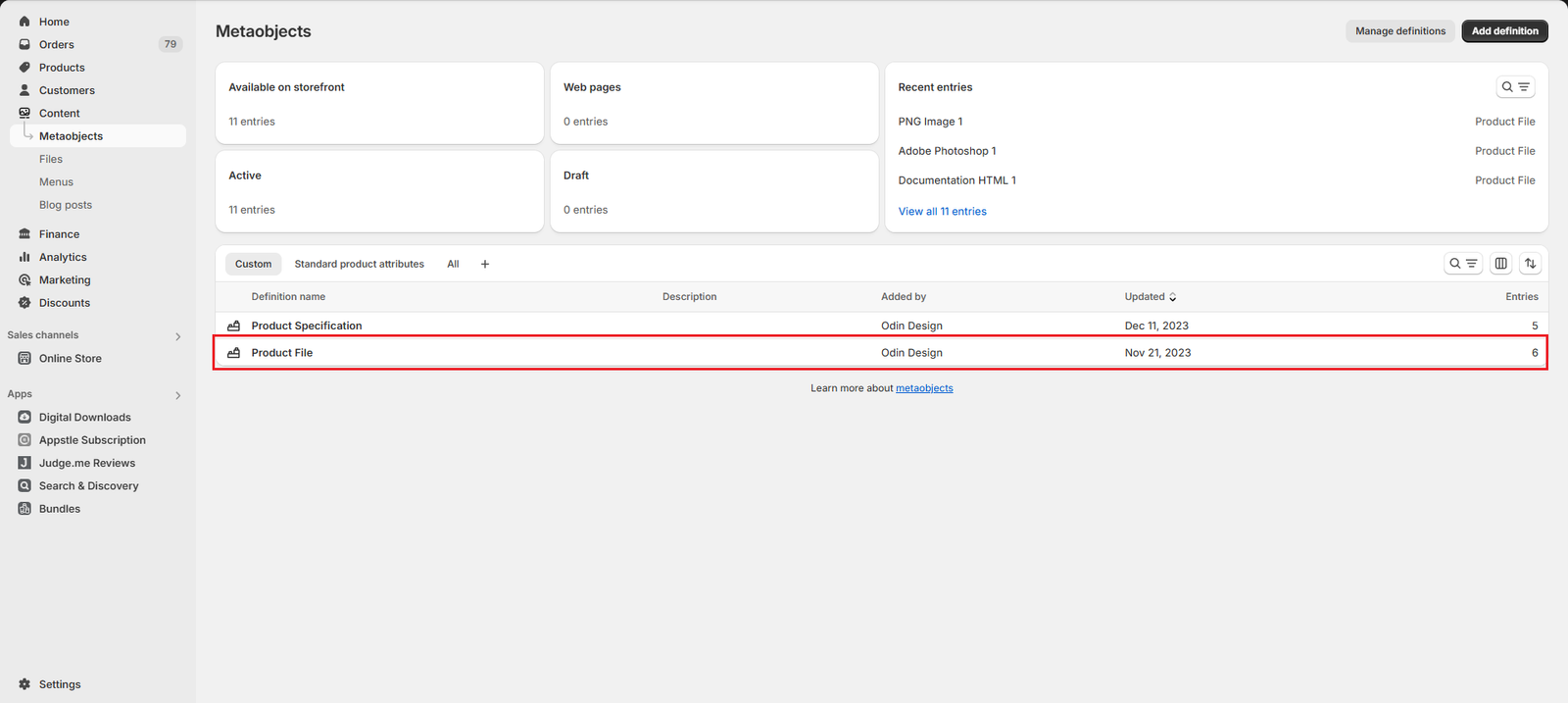
Task: Click the Definition name column header
Action: 288,297
